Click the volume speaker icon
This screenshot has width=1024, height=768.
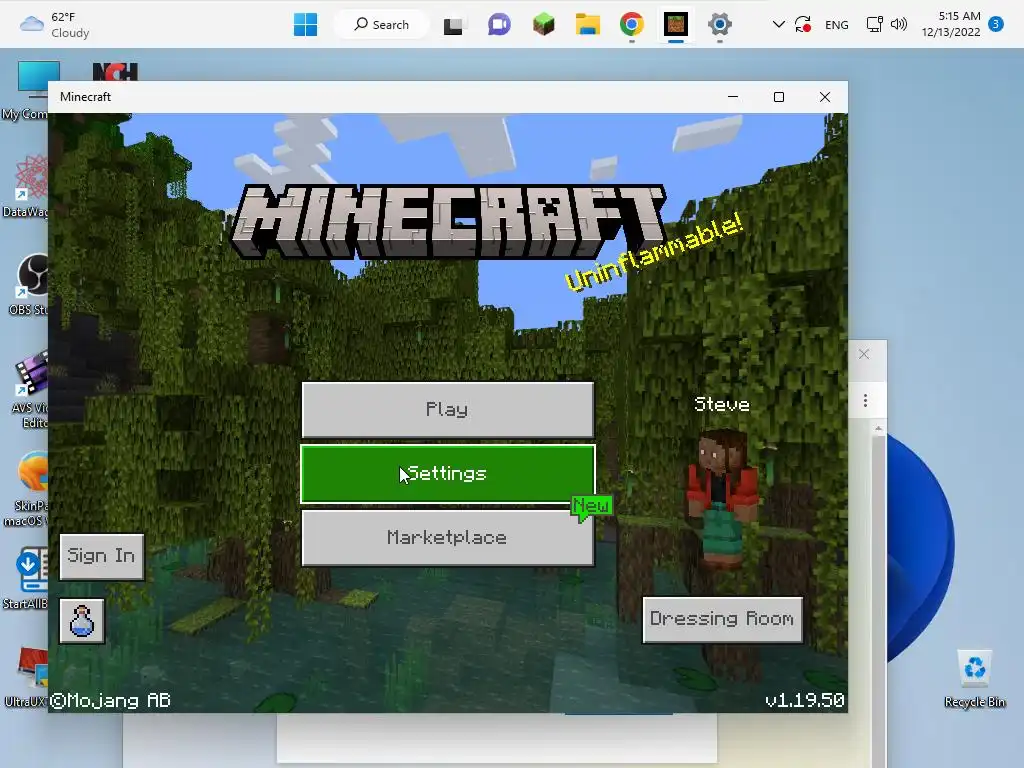(x=899, y=25)
